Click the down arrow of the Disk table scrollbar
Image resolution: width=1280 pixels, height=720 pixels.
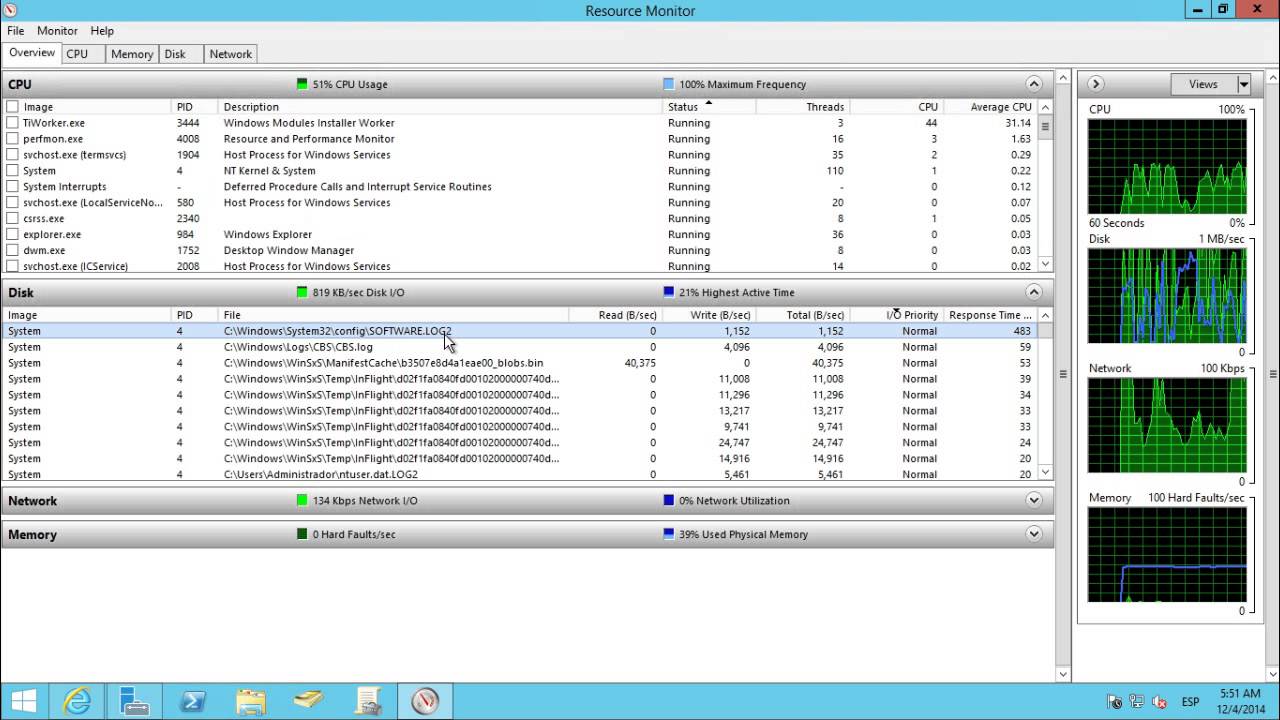click(1046, 473)
